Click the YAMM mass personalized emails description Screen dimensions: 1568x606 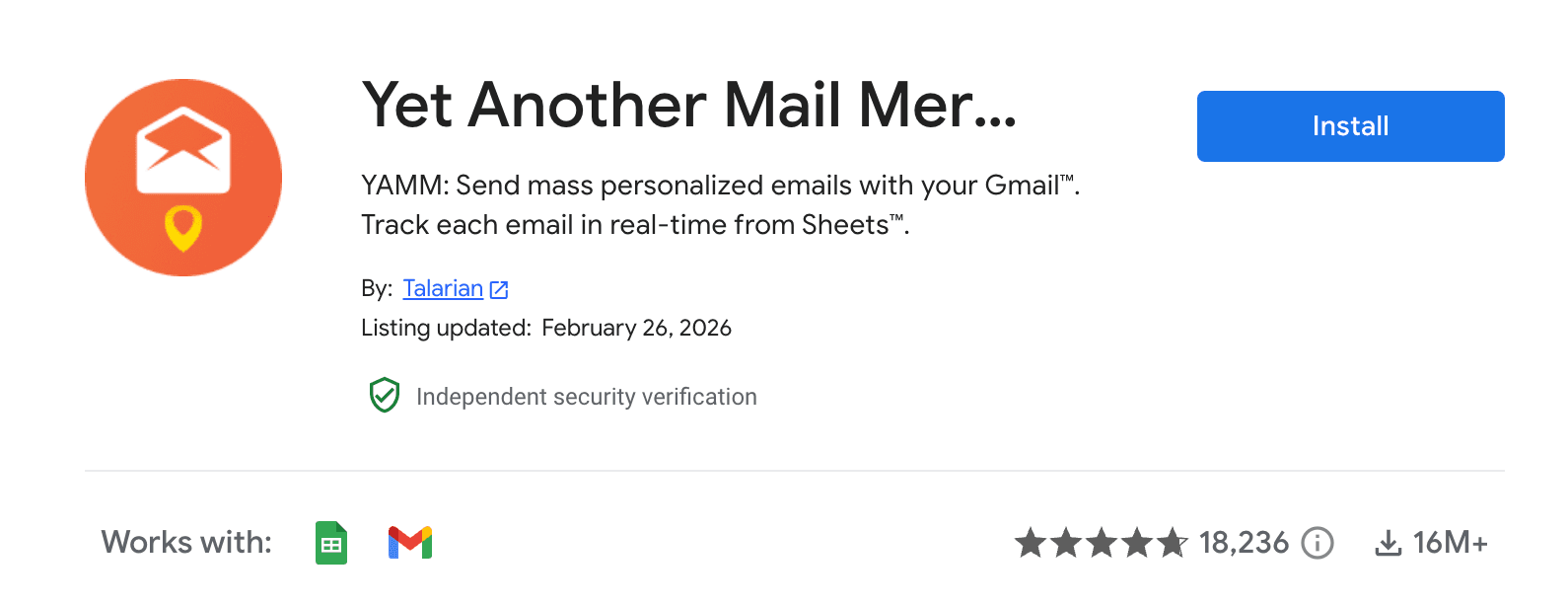pyautogui.click(x=720, y=186)
